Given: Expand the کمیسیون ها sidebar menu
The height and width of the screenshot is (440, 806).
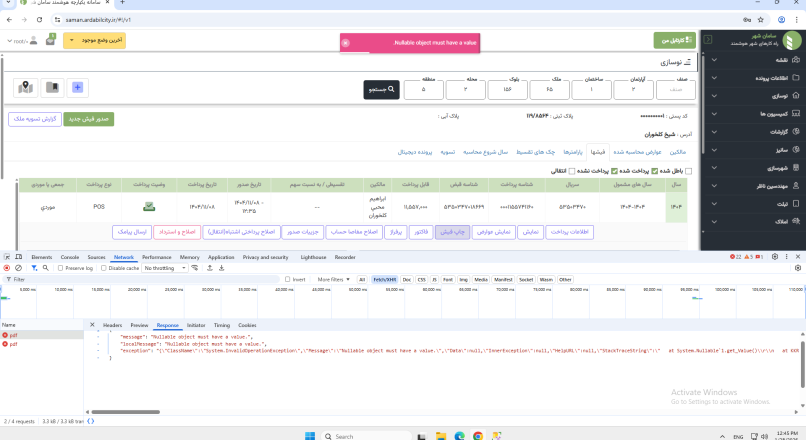Looking at the screenshot, I should [753, 114].
